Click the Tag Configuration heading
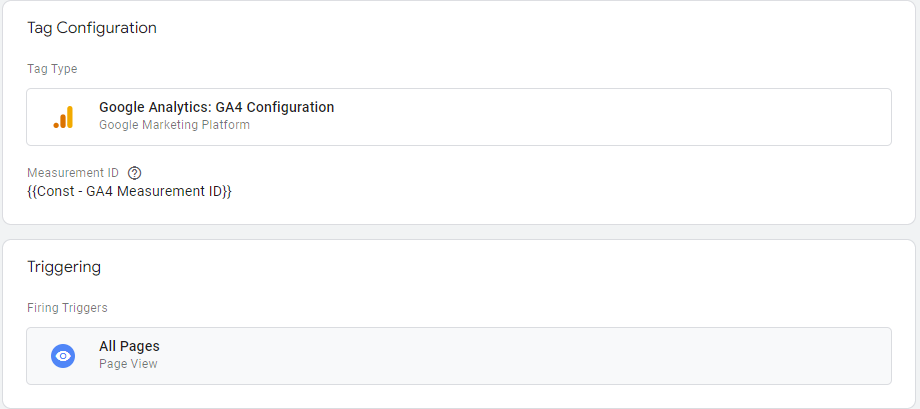The height and width of the screenshot is (409, 920). click(92, 28)
